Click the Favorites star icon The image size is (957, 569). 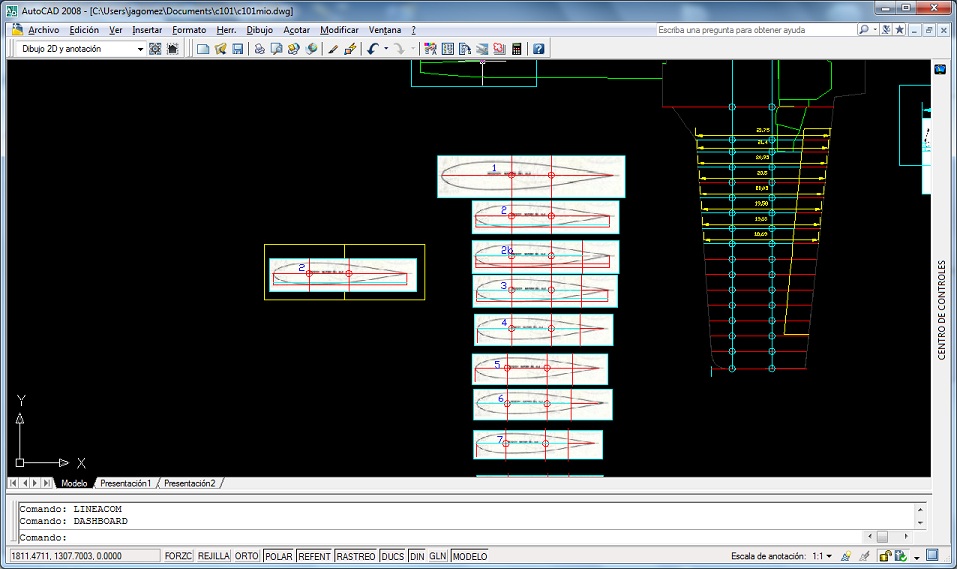click(x=899, y=30)
